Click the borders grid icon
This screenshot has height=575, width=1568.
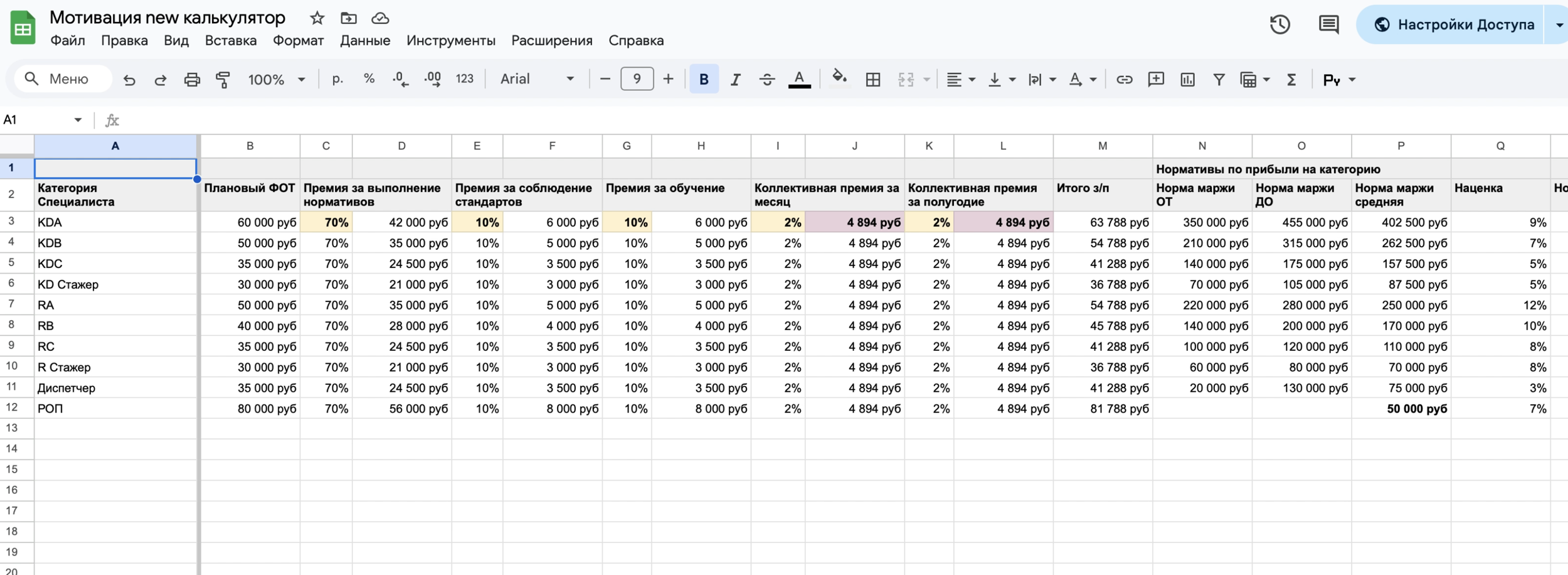point(872,80)
